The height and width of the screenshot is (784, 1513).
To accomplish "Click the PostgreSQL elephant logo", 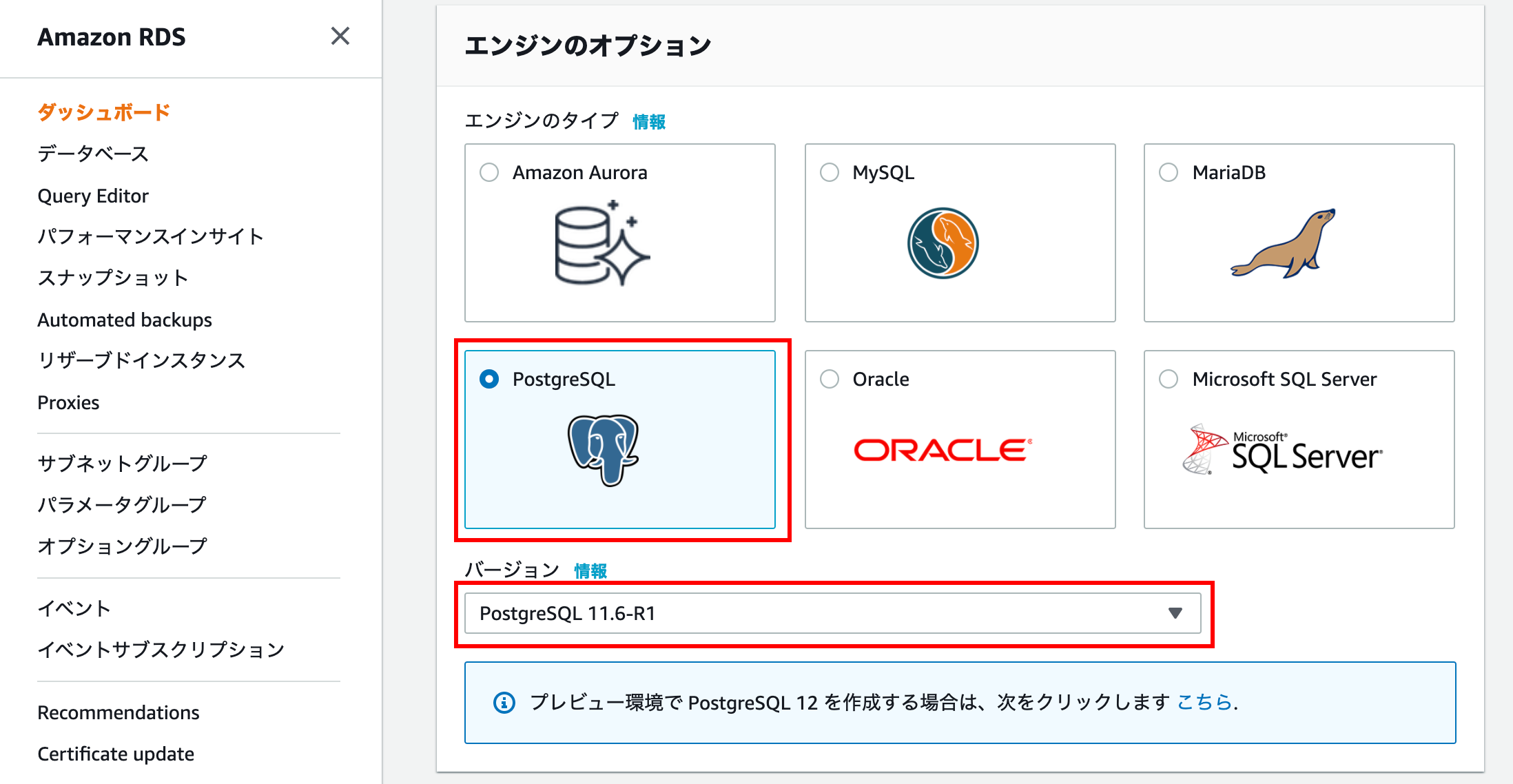I will pyautogui.click(x=604, y=450).
